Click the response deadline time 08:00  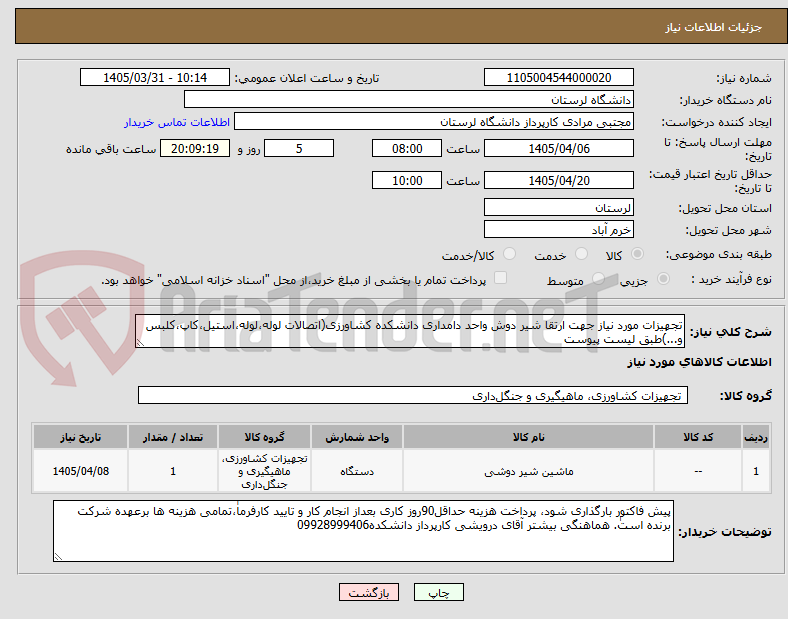point(407,148)
